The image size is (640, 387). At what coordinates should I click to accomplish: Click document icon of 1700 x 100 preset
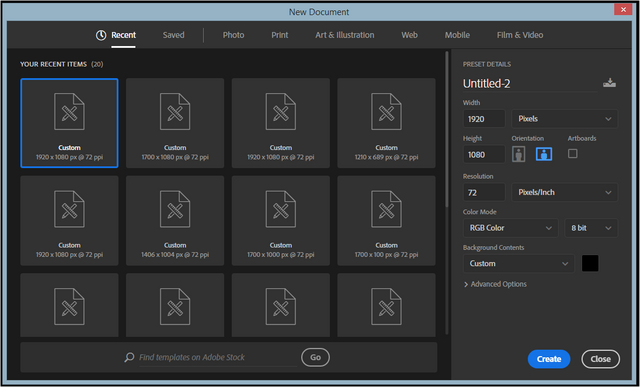[386, 209]
